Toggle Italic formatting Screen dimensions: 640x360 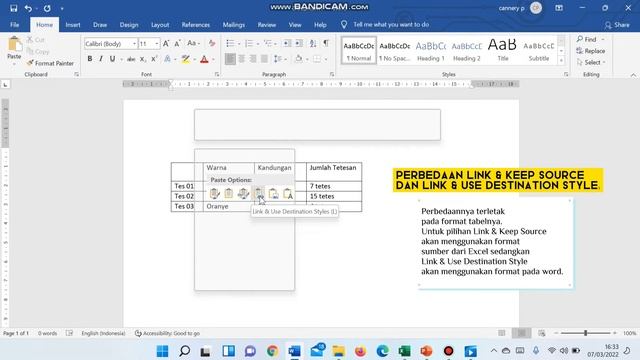coord(101,59)
